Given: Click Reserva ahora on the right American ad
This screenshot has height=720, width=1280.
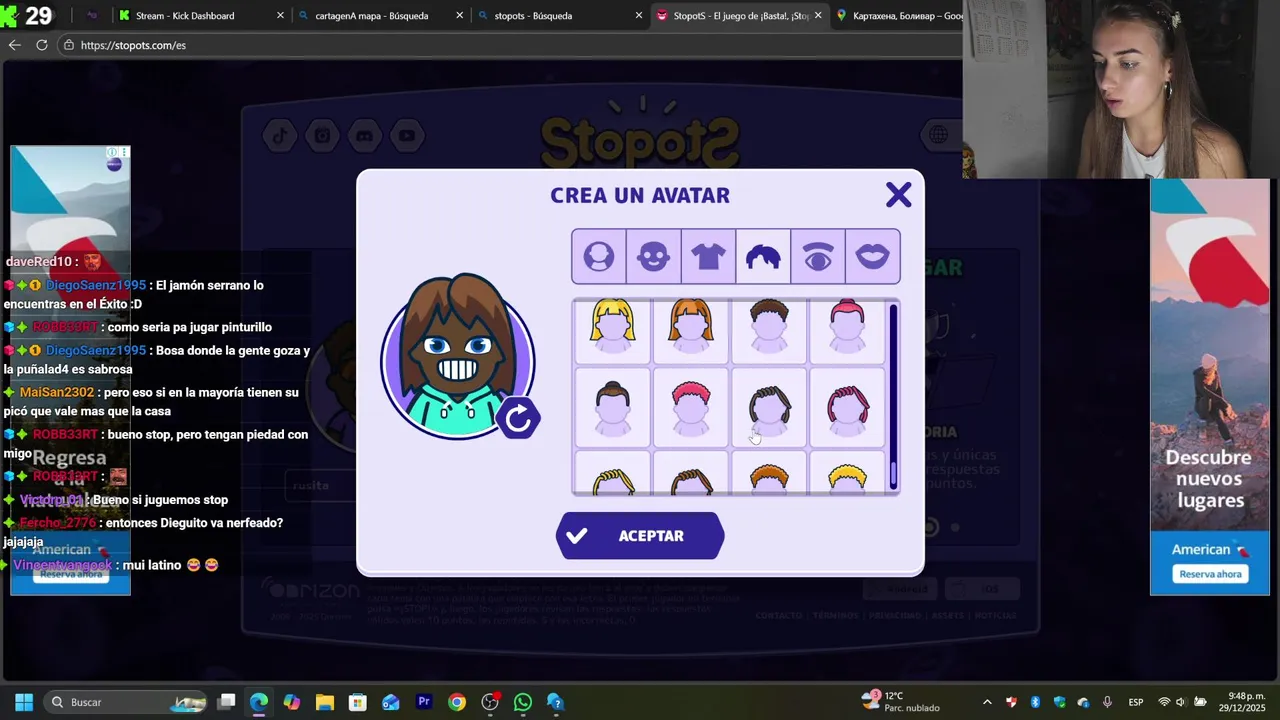Looking at the screenshot, I should tap(1210, 574).
